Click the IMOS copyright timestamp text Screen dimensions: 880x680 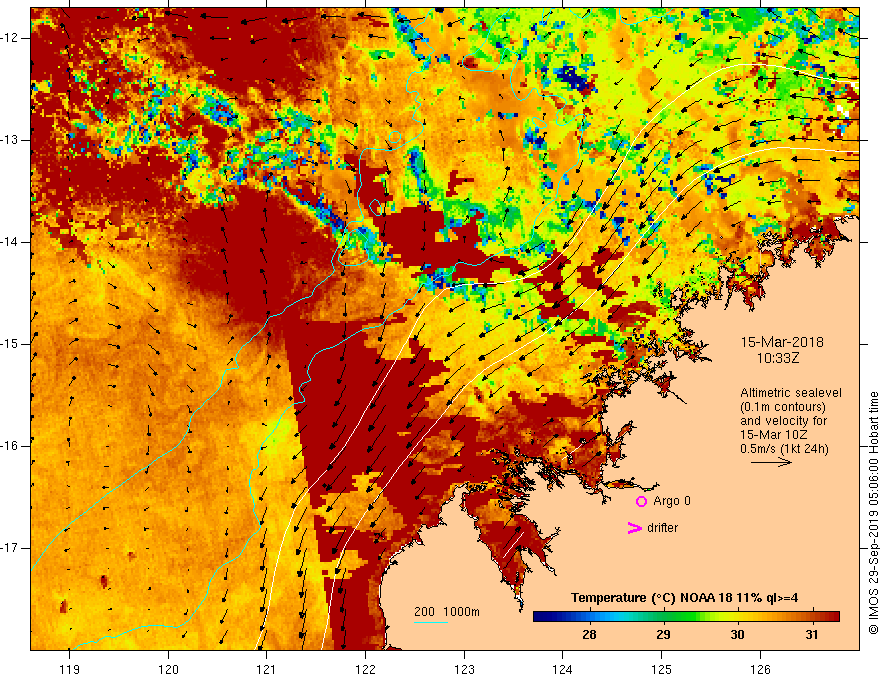pyautogui.click(x=873, y=513)
